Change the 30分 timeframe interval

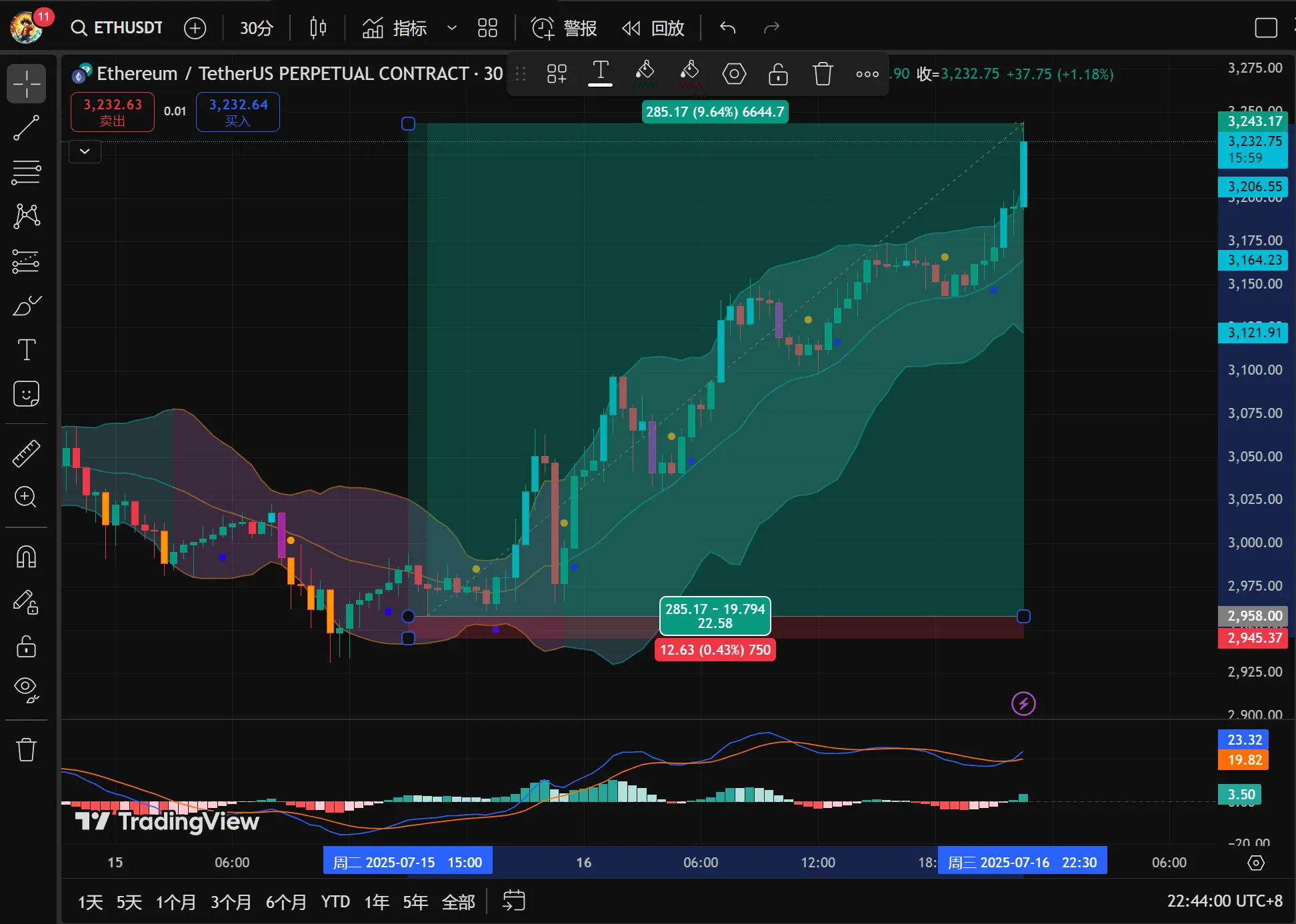pyautogui.click(x=257, y=28)
